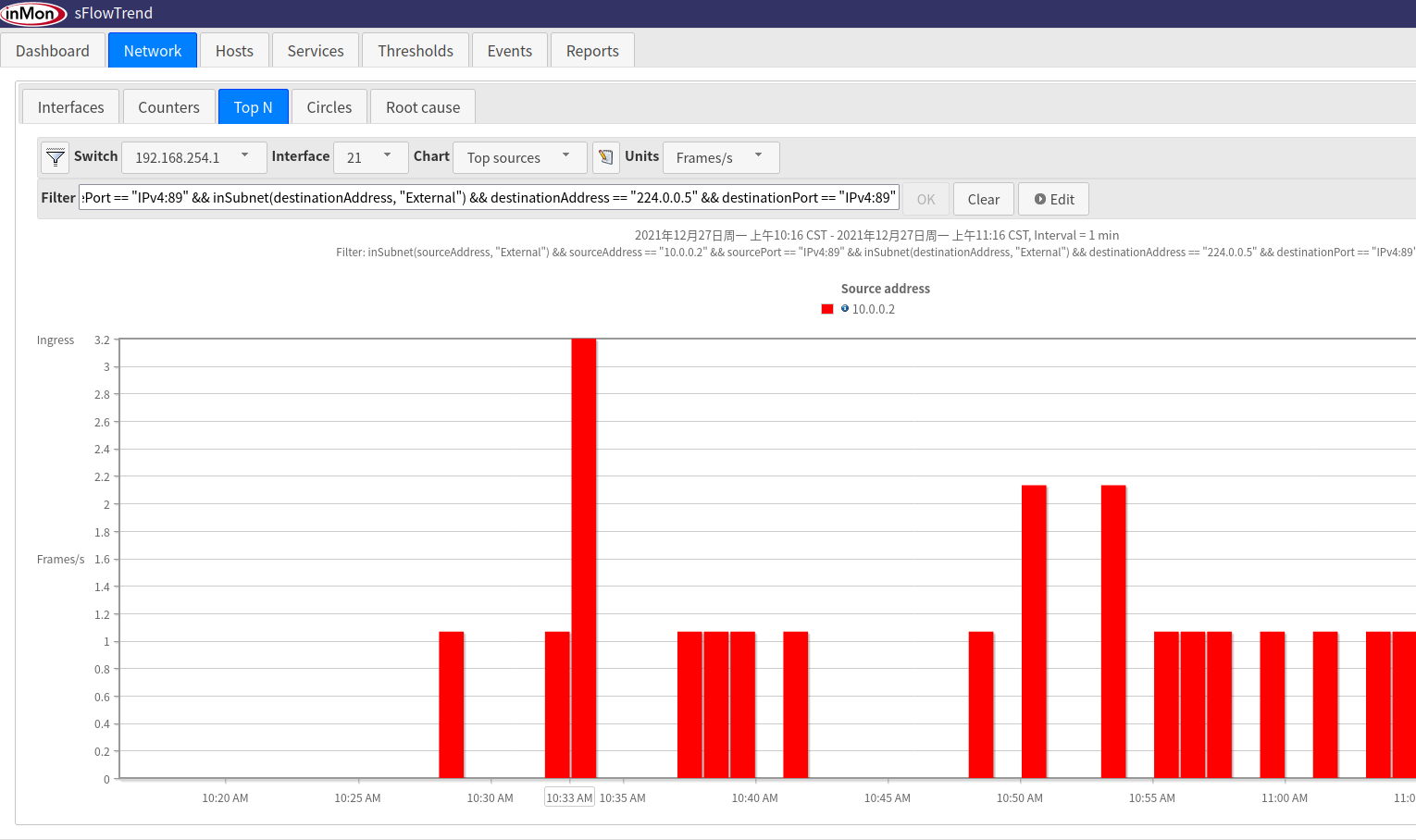Click the 10:33 AM time label marker
The image size is (1416, 840).
click(x=569, y=797)
